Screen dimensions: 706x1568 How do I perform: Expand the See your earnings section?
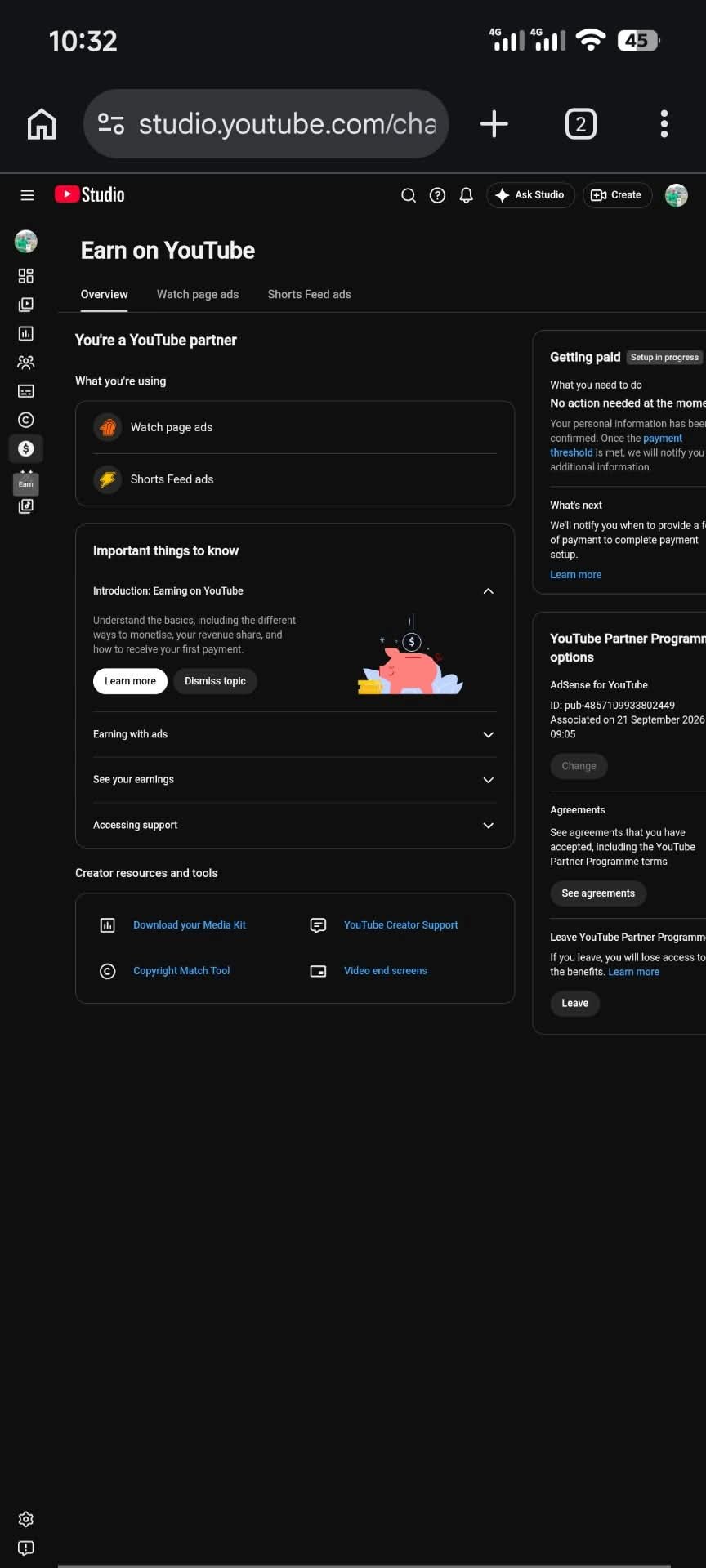(295, 780)
